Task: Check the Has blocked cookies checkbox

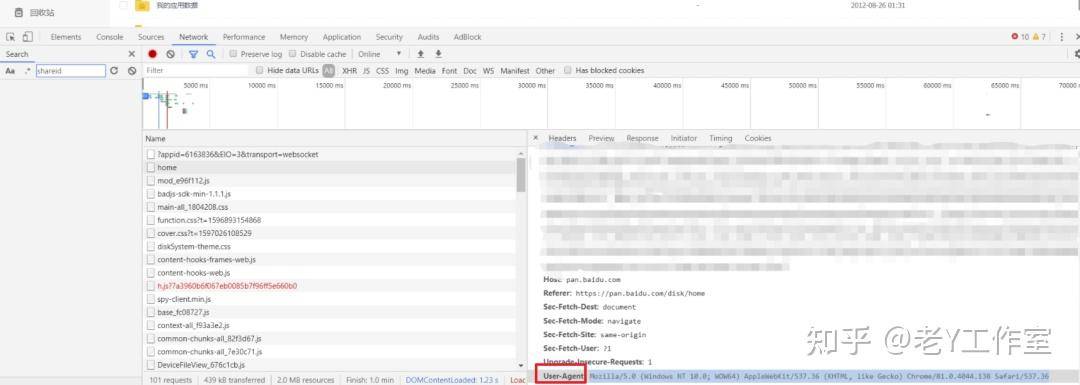Action: pos(568,70)
